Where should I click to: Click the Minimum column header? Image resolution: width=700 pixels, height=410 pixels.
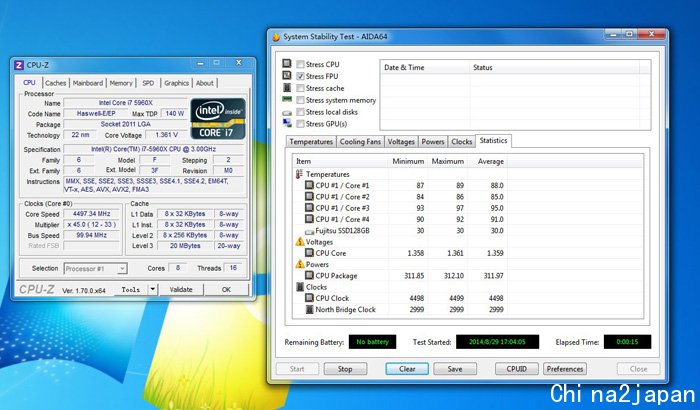point(408,161)
